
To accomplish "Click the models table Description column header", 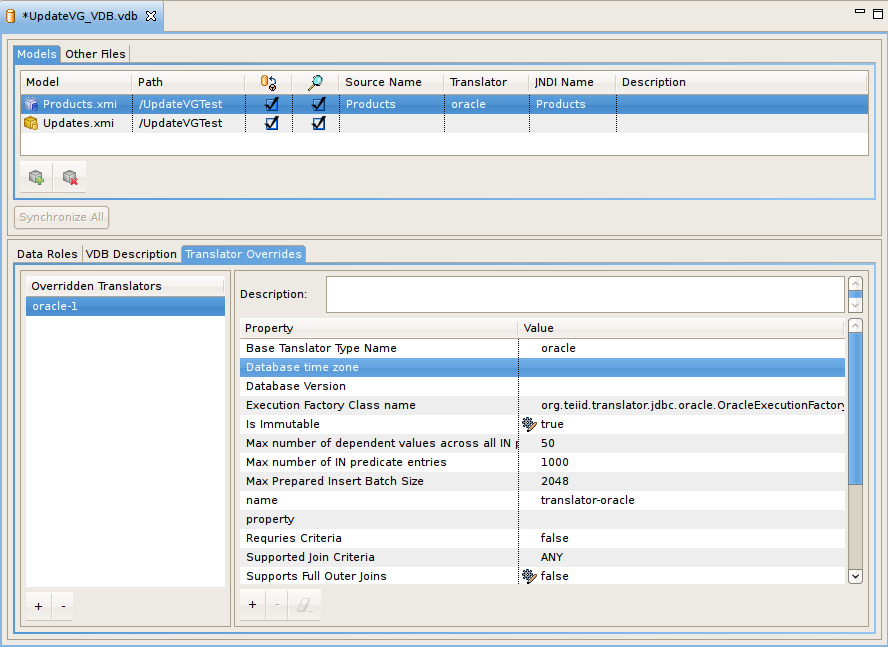I will (x=741, y=82).
